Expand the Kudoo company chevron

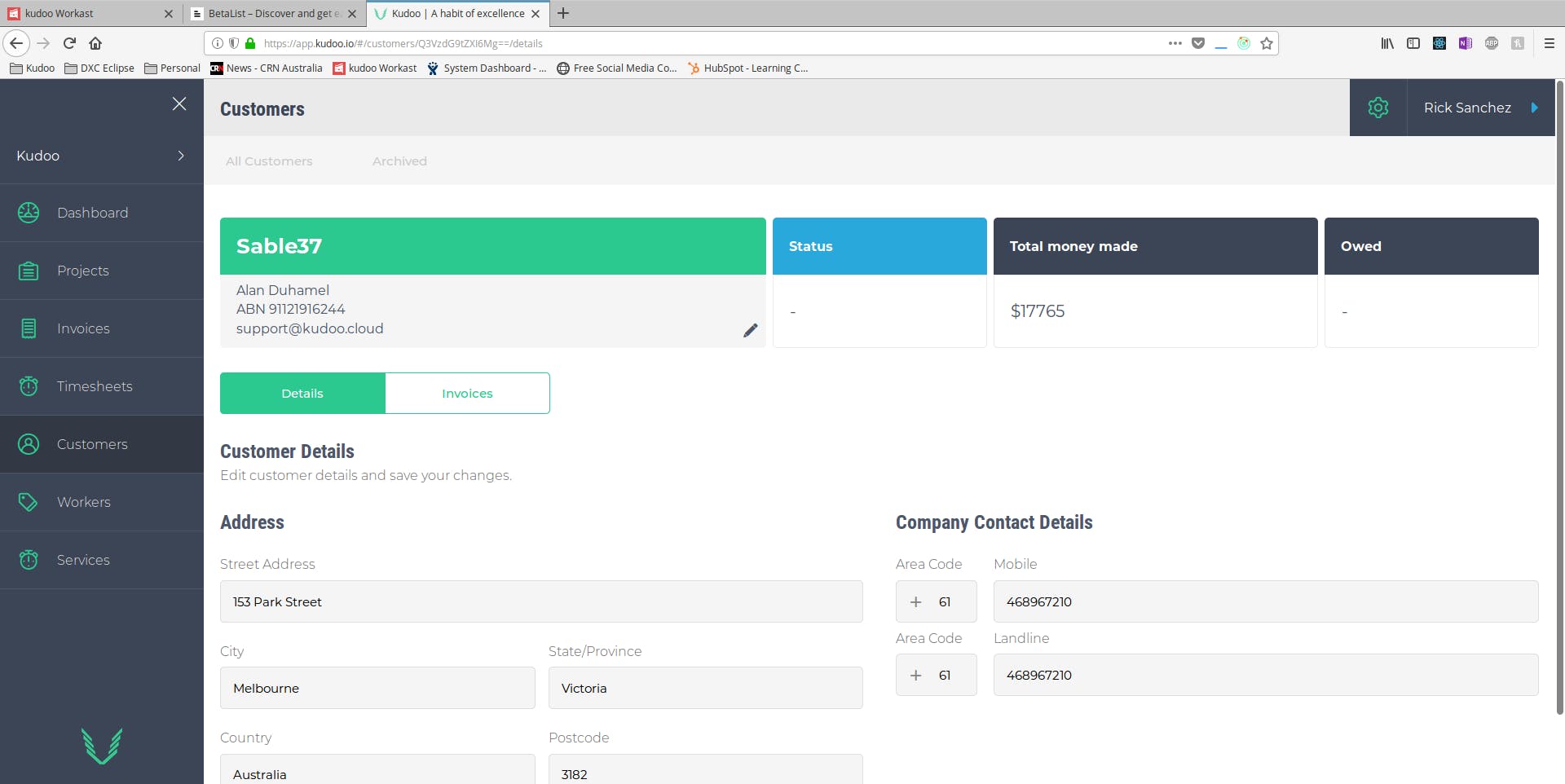tap(181, 156)
